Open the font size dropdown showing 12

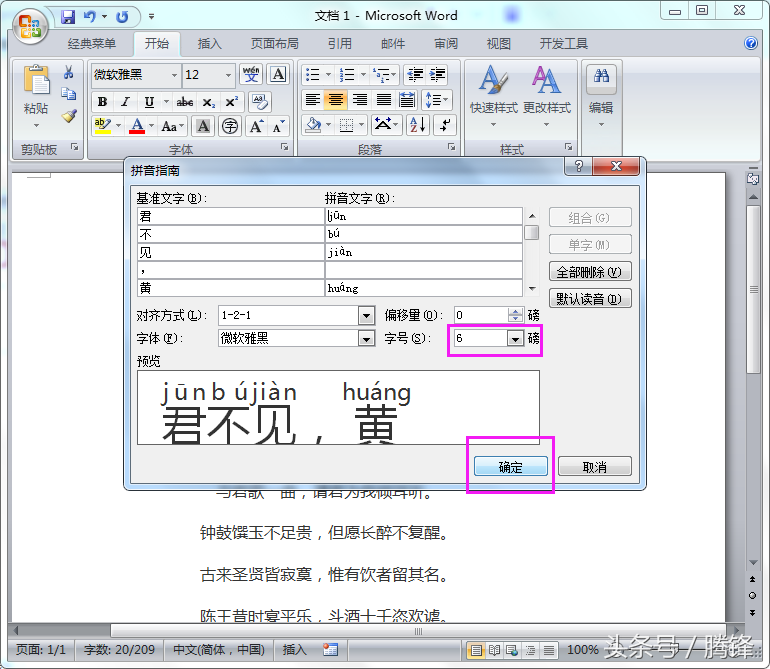[x=228, y=75]
